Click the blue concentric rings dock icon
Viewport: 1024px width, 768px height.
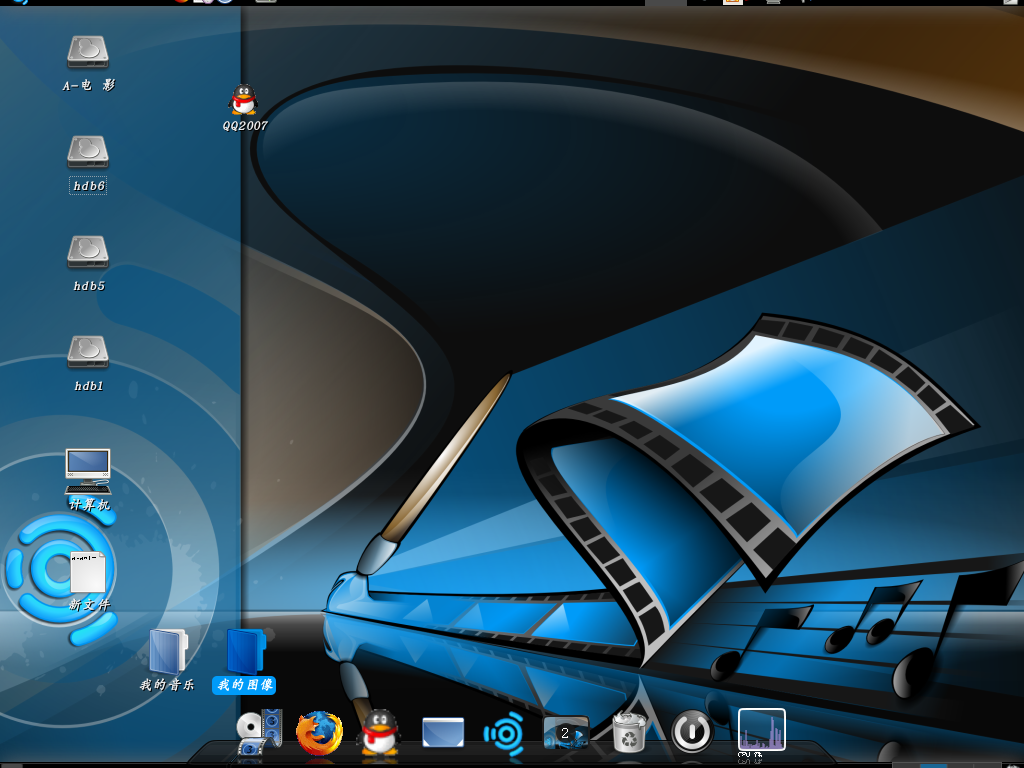click(504, 733)
